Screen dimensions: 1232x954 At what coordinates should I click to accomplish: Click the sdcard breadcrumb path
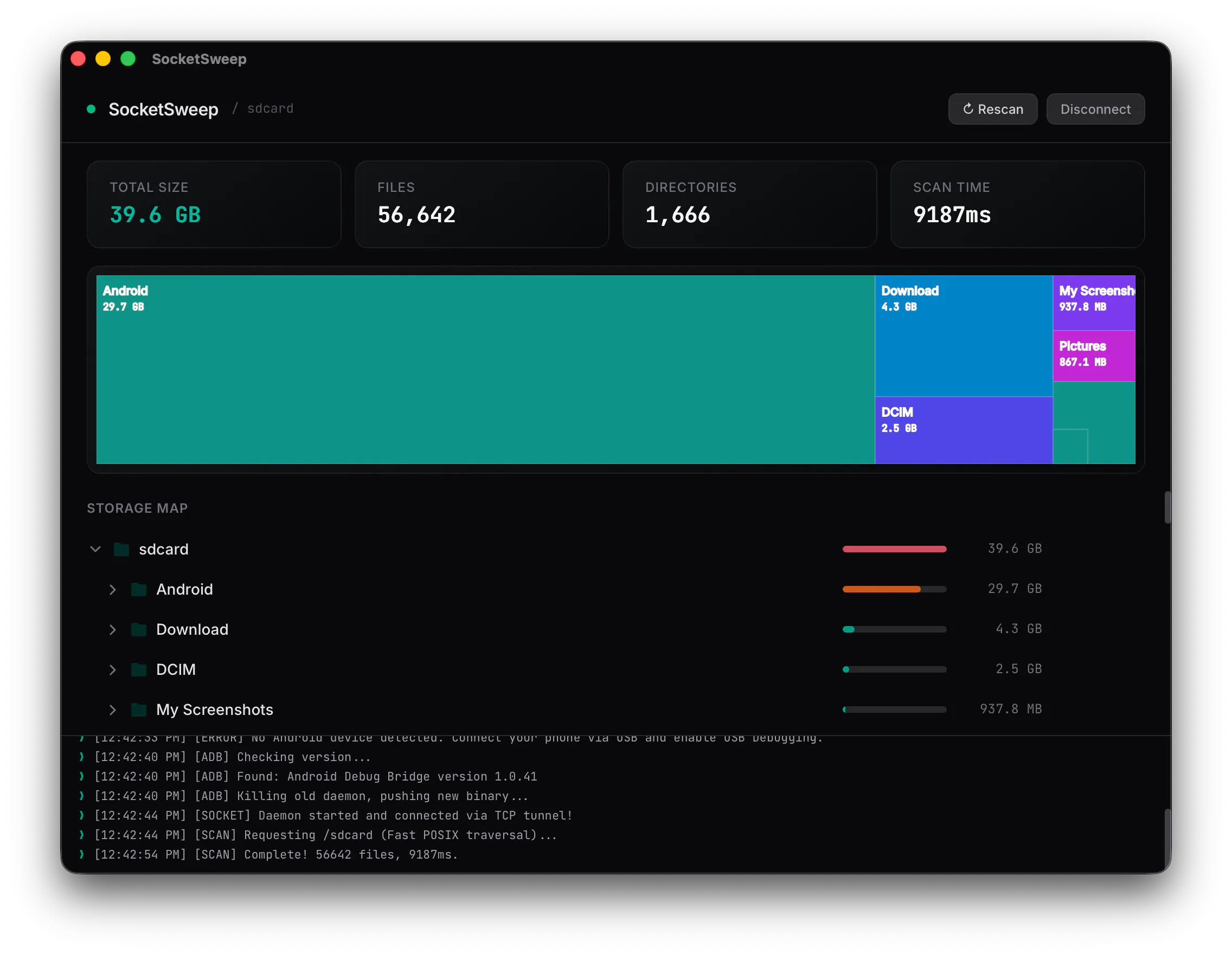point(270,108)
